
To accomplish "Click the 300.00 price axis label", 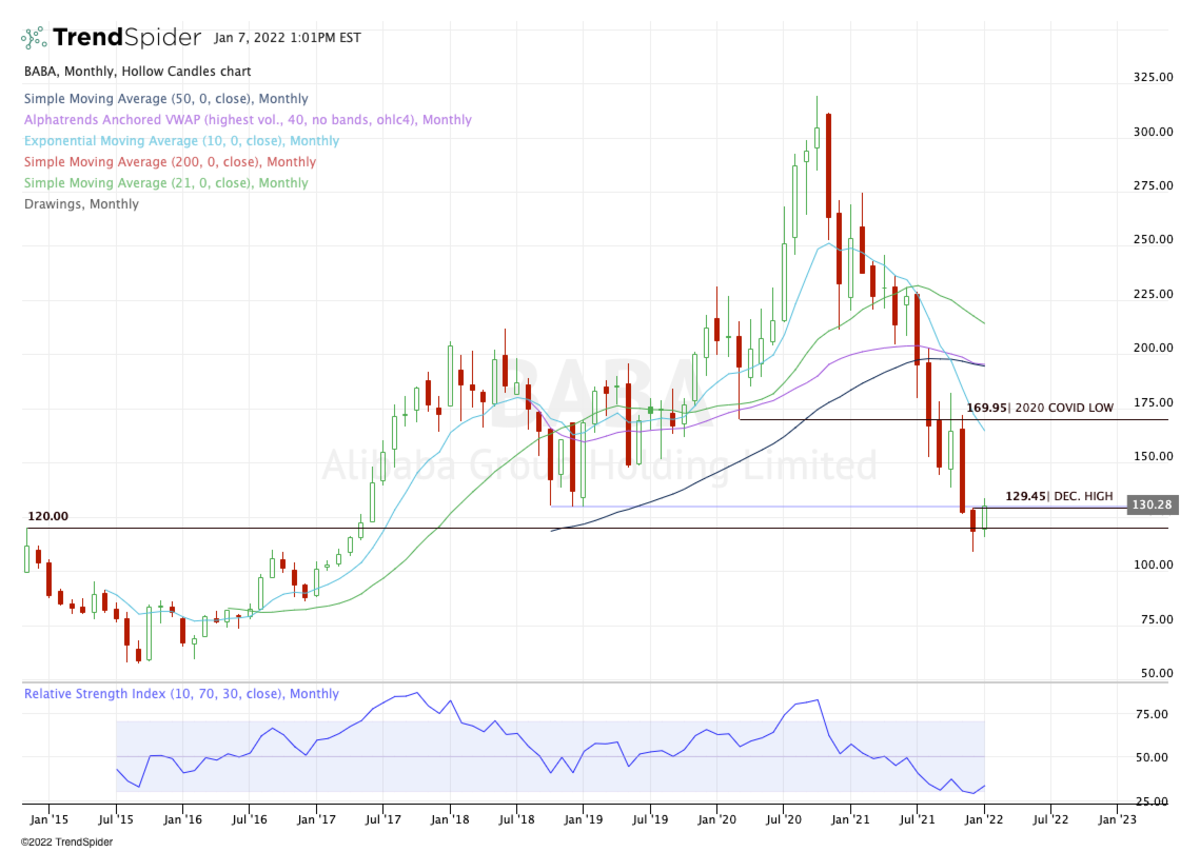I will pos(1151,131).
